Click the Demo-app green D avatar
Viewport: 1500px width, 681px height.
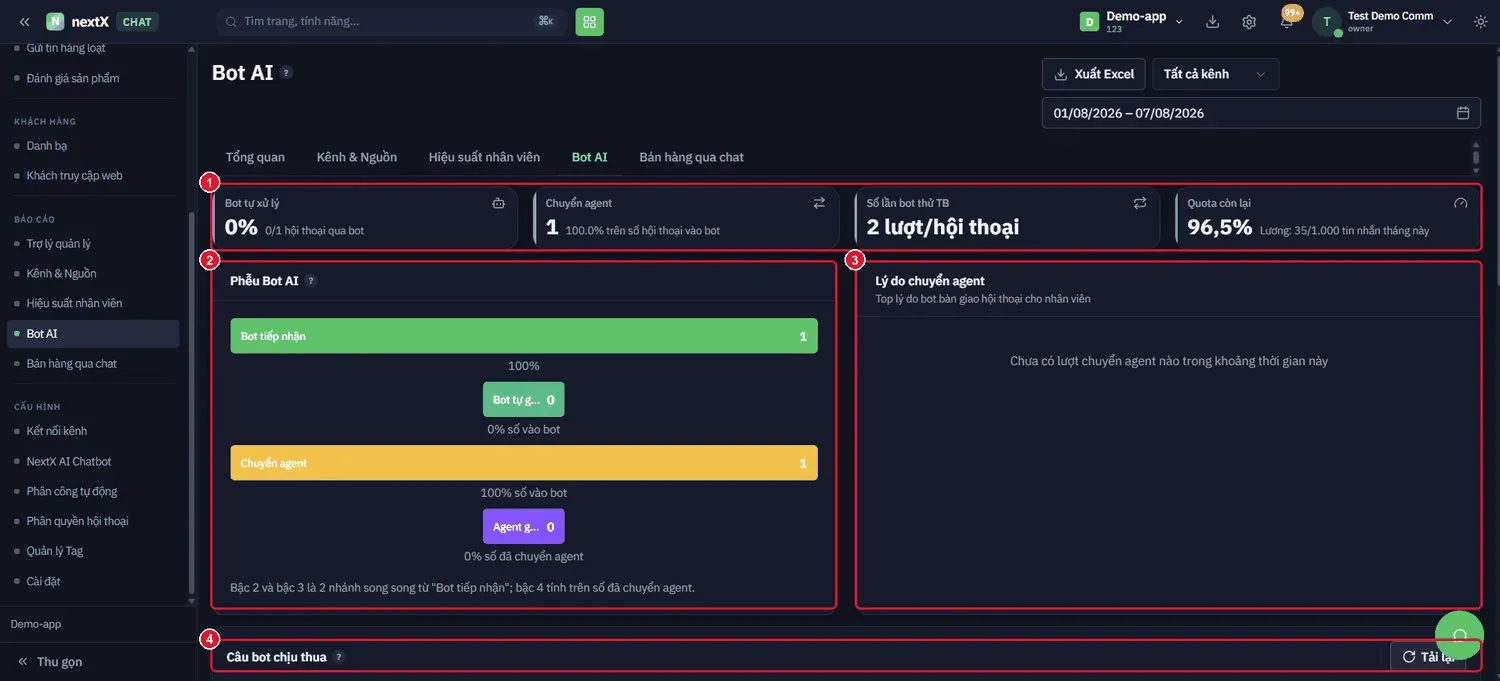(x=1089, y=22)
